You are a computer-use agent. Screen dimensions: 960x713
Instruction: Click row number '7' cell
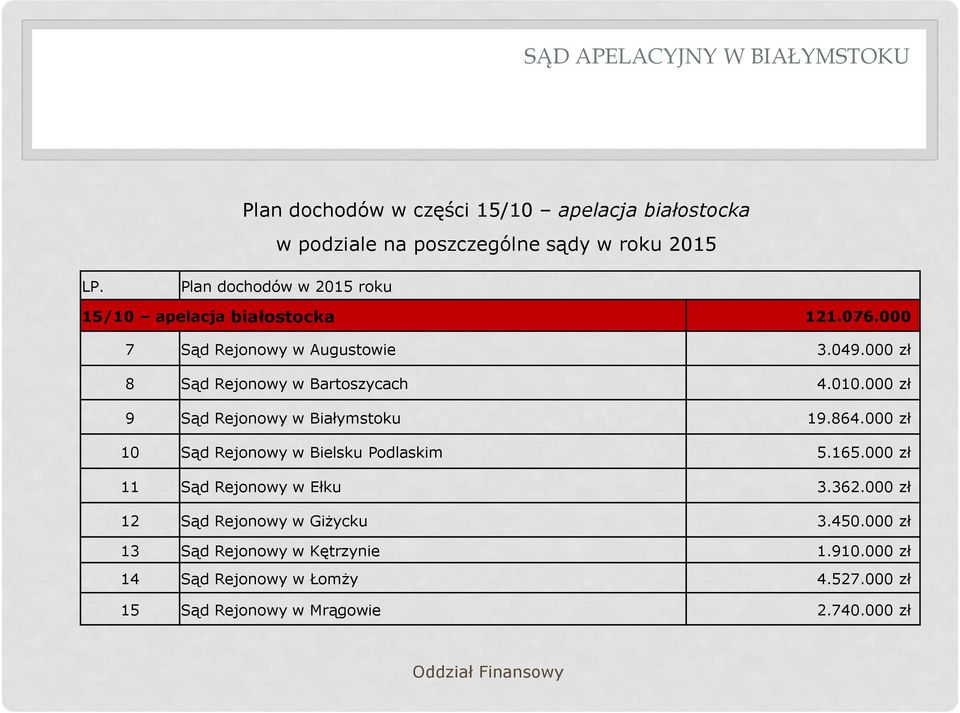pyautogui.click(x=130, y=349)
